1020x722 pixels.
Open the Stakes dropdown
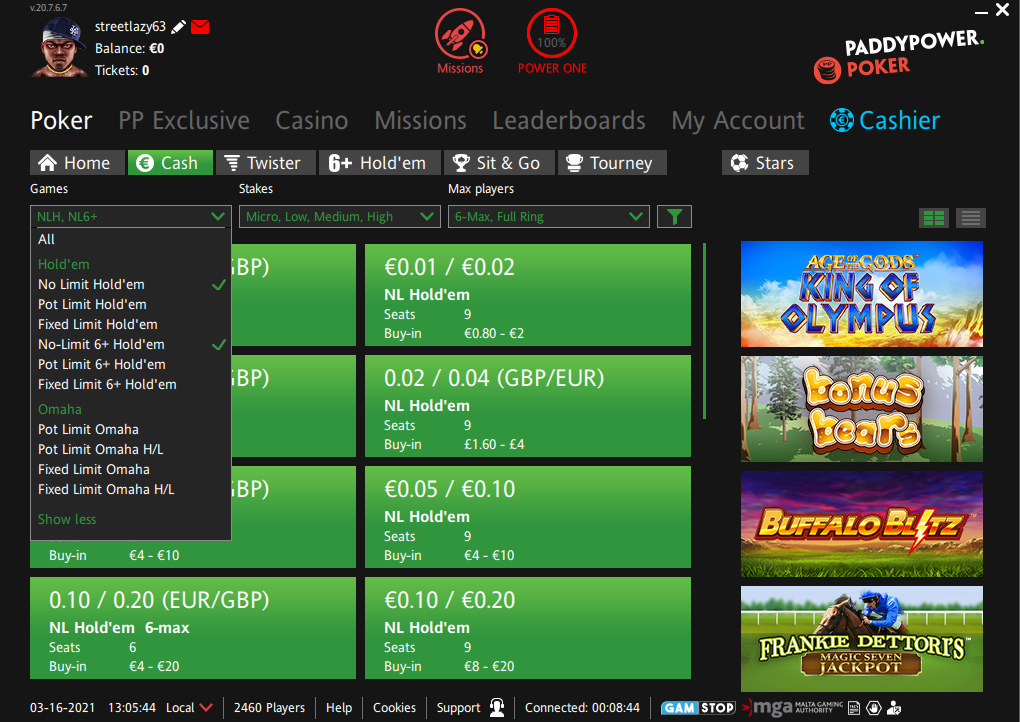point(339,216)
